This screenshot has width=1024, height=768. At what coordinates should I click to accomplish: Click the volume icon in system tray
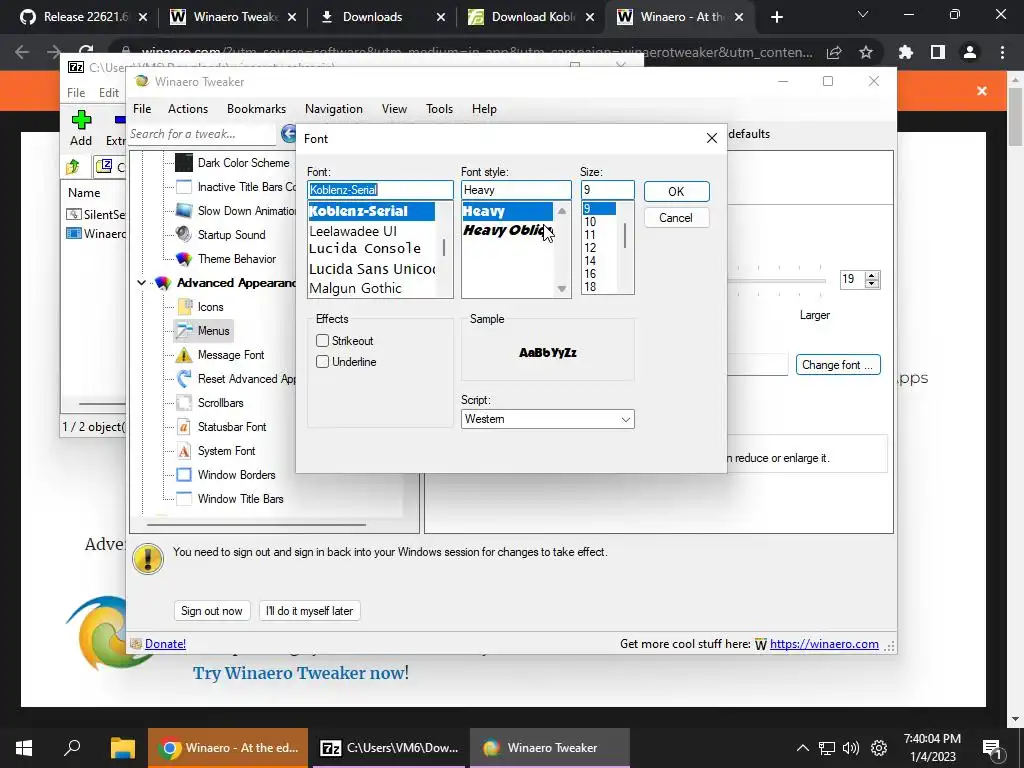(851, 748)
